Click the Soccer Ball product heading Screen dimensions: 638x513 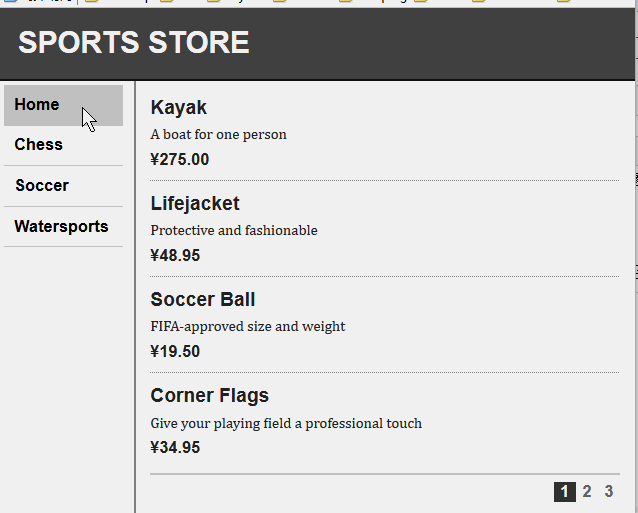pos(203,300)
